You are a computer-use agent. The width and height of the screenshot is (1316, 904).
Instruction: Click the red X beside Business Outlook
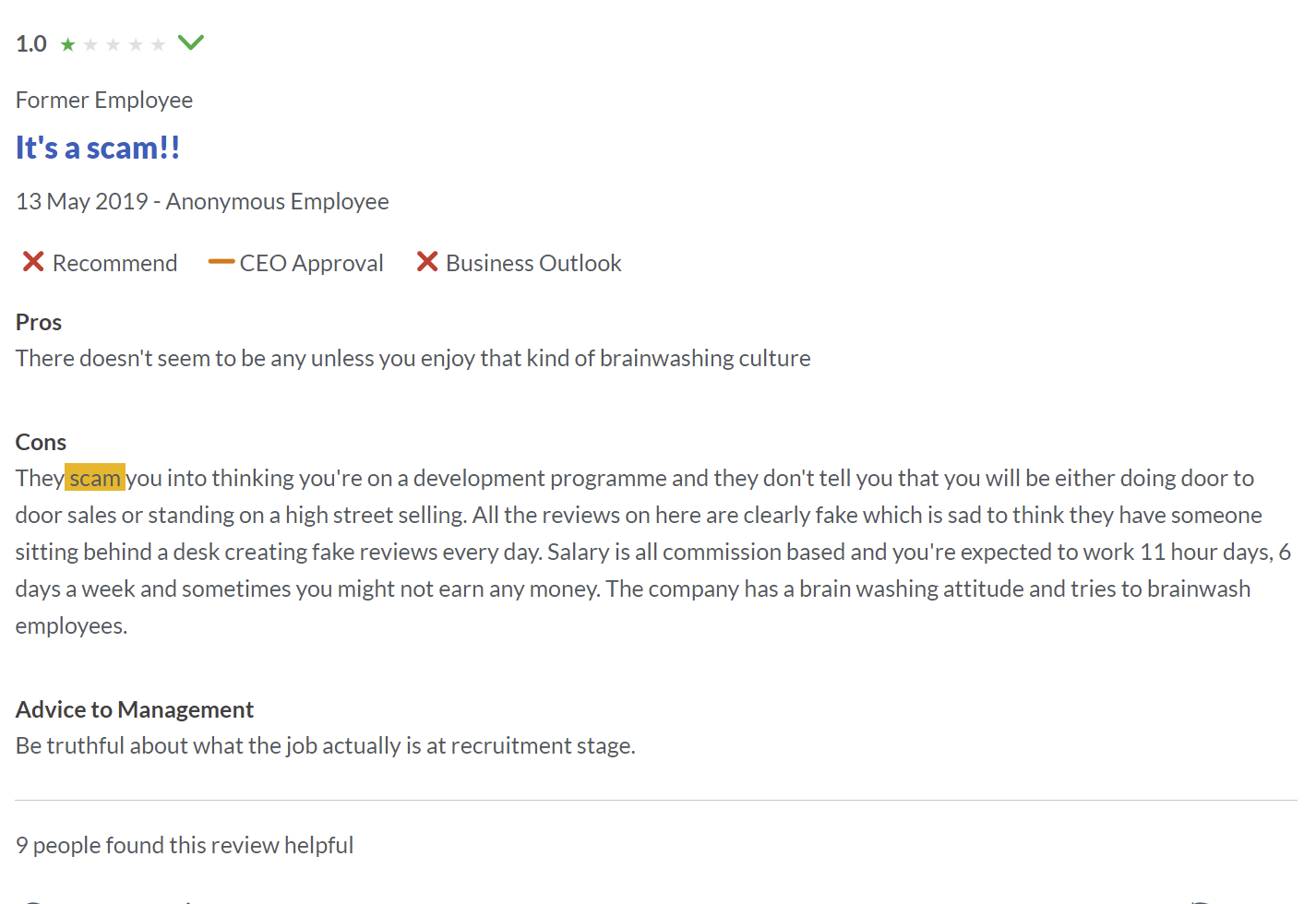[427, 262]
